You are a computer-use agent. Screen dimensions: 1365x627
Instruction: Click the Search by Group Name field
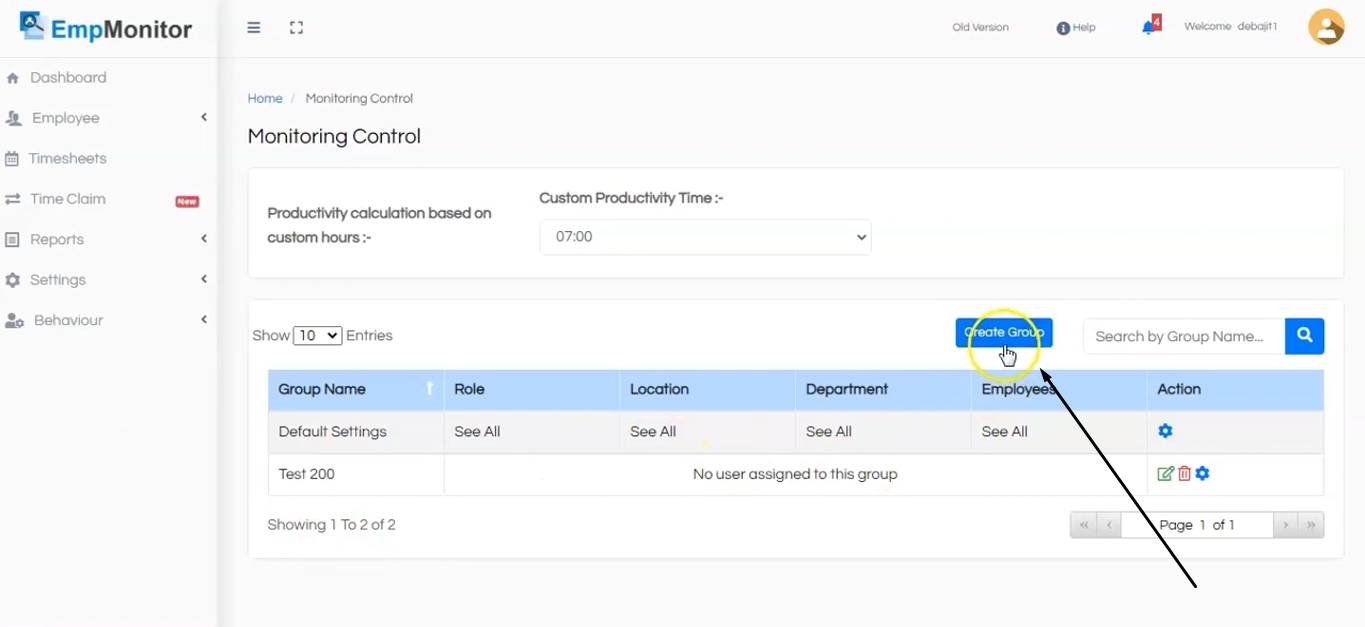tap(1184, 336)
